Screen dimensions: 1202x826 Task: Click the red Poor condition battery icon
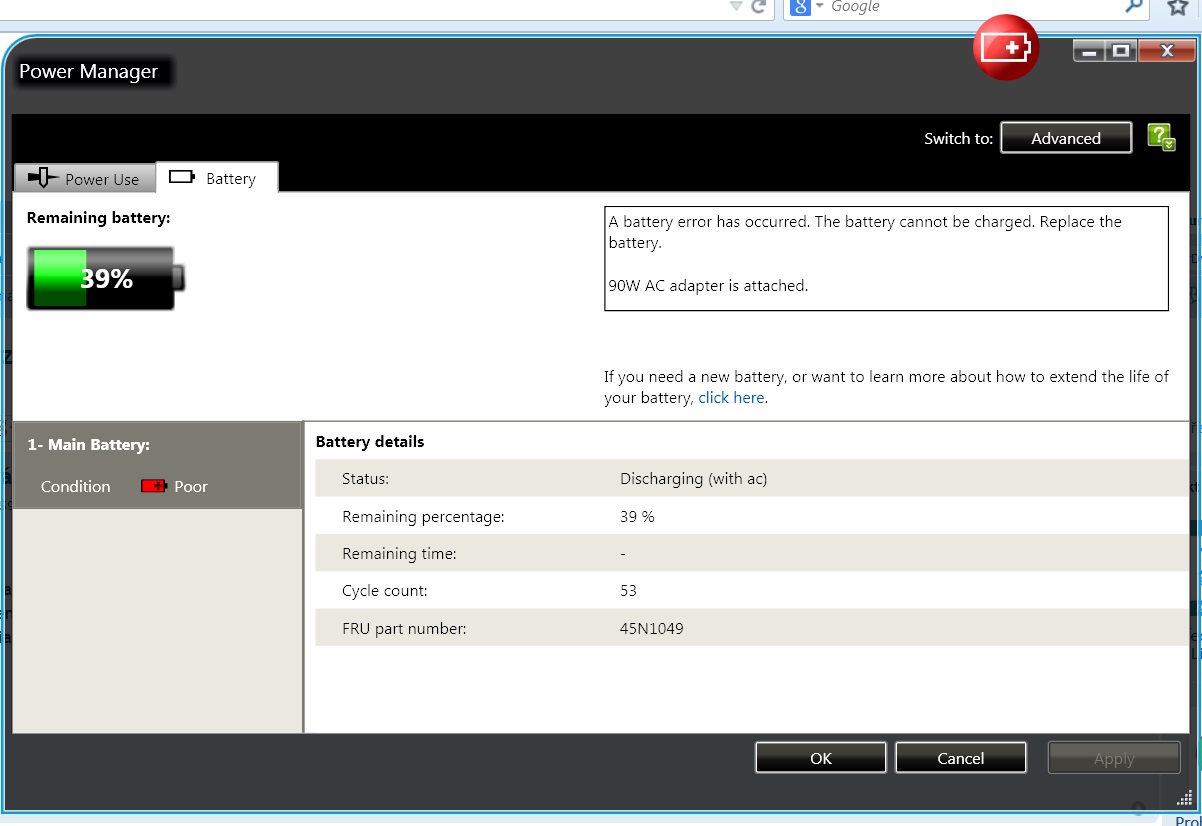(154, 486)
